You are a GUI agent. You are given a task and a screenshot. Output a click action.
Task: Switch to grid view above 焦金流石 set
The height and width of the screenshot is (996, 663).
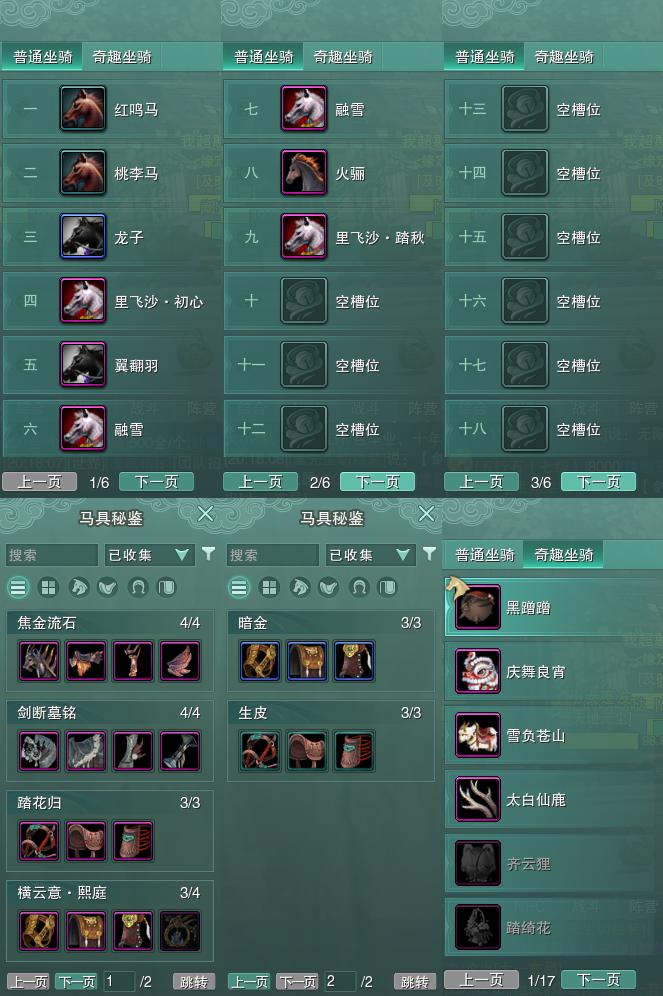coord(48,587)
